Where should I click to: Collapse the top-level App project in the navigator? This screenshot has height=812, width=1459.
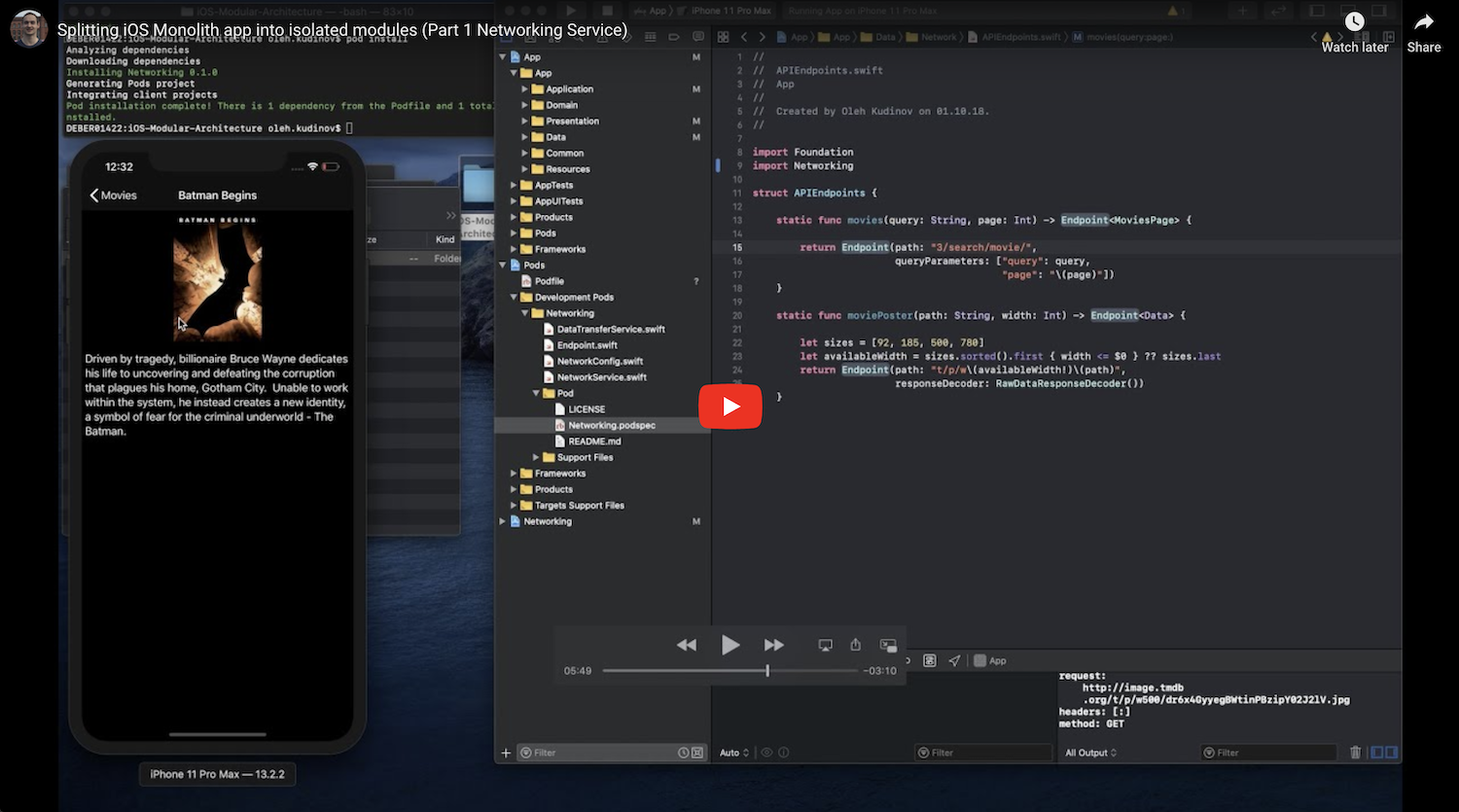[x=503, y=57]
